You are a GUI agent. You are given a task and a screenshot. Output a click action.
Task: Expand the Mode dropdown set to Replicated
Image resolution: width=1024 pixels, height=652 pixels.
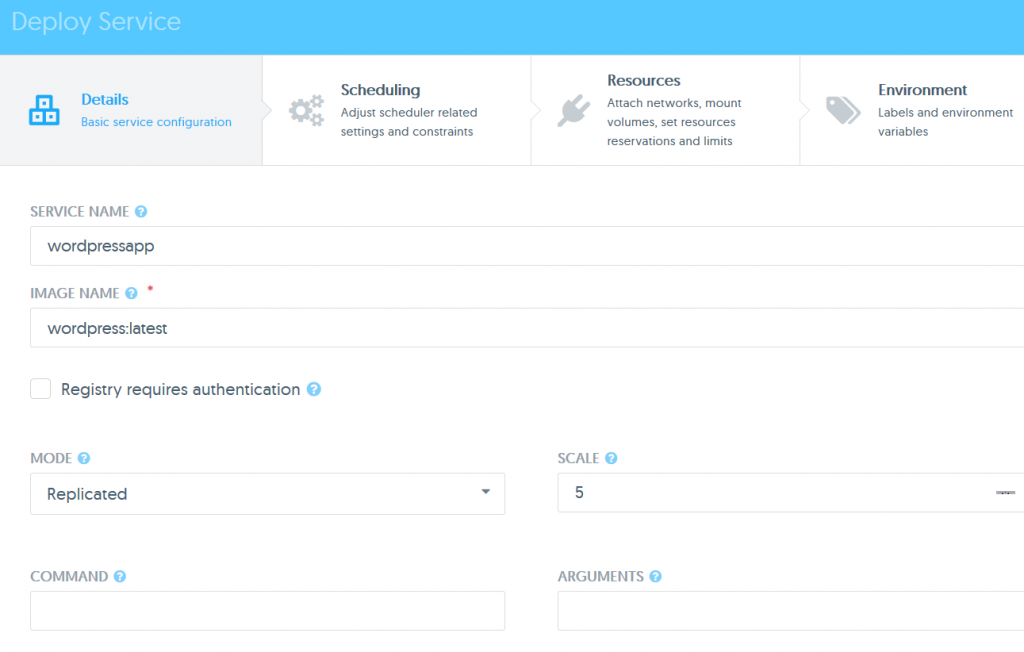pos(268,493)
